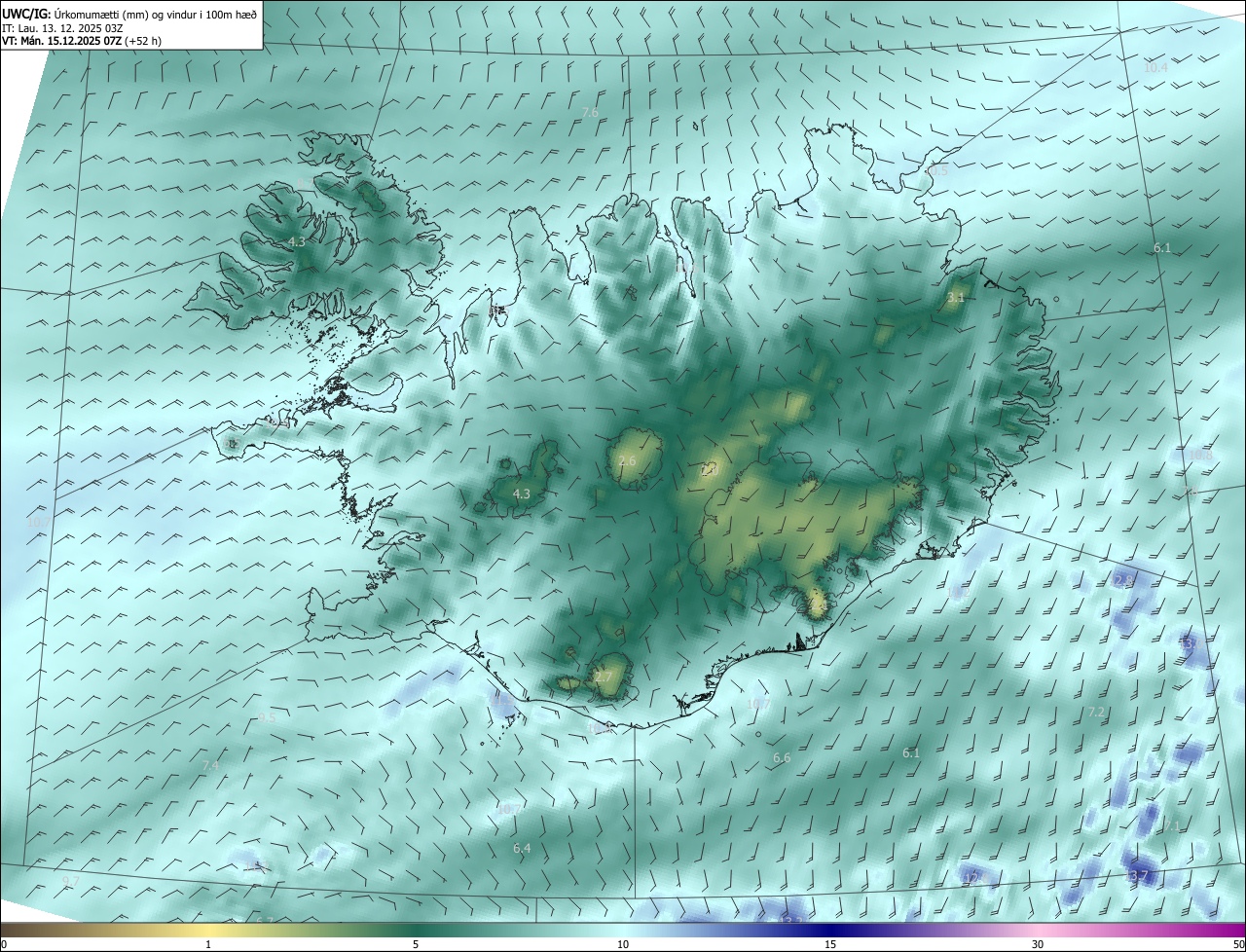Screen dimensions: 1246x952
Task: Click the 6.4 value label
Action: [522, 849]
